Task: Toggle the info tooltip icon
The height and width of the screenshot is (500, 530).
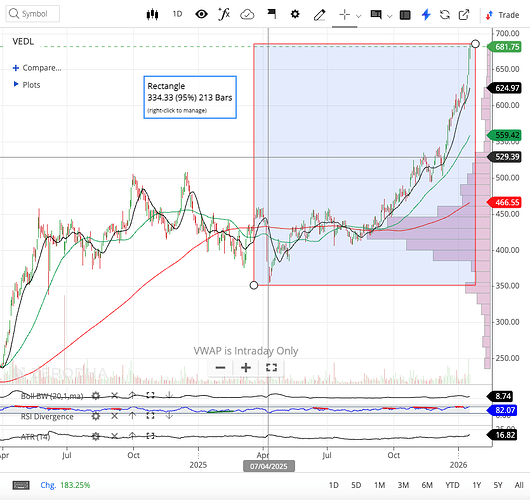Action: click(376, 15)
